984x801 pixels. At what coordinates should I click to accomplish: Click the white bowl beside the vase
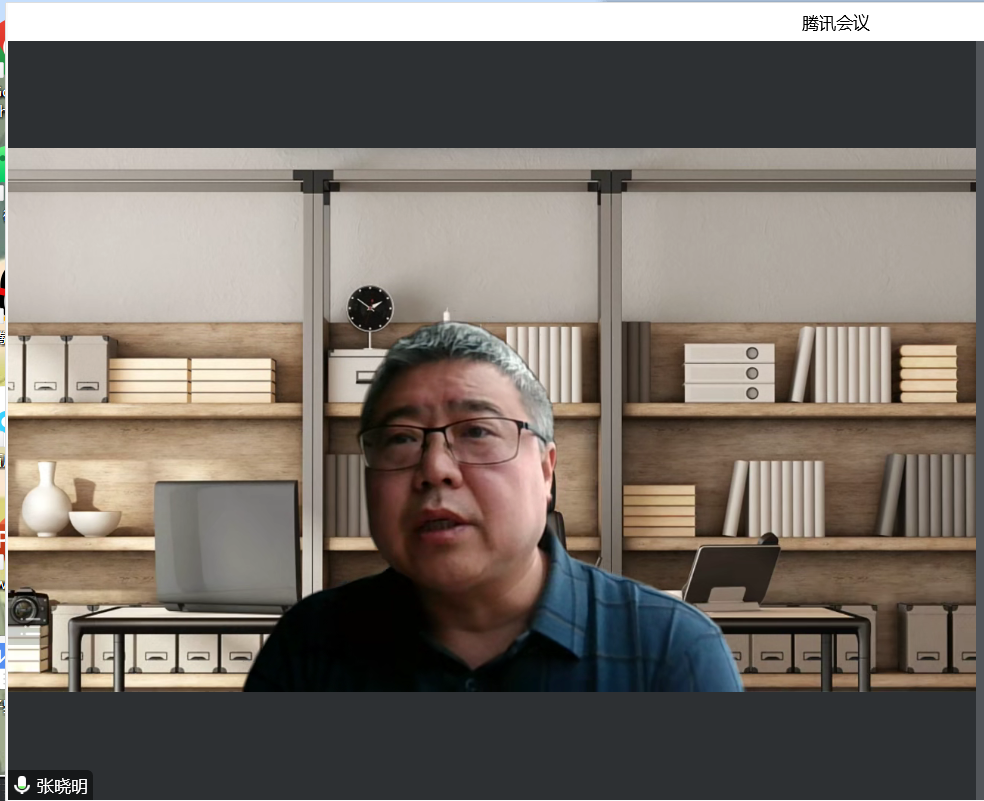pos(95,522)
